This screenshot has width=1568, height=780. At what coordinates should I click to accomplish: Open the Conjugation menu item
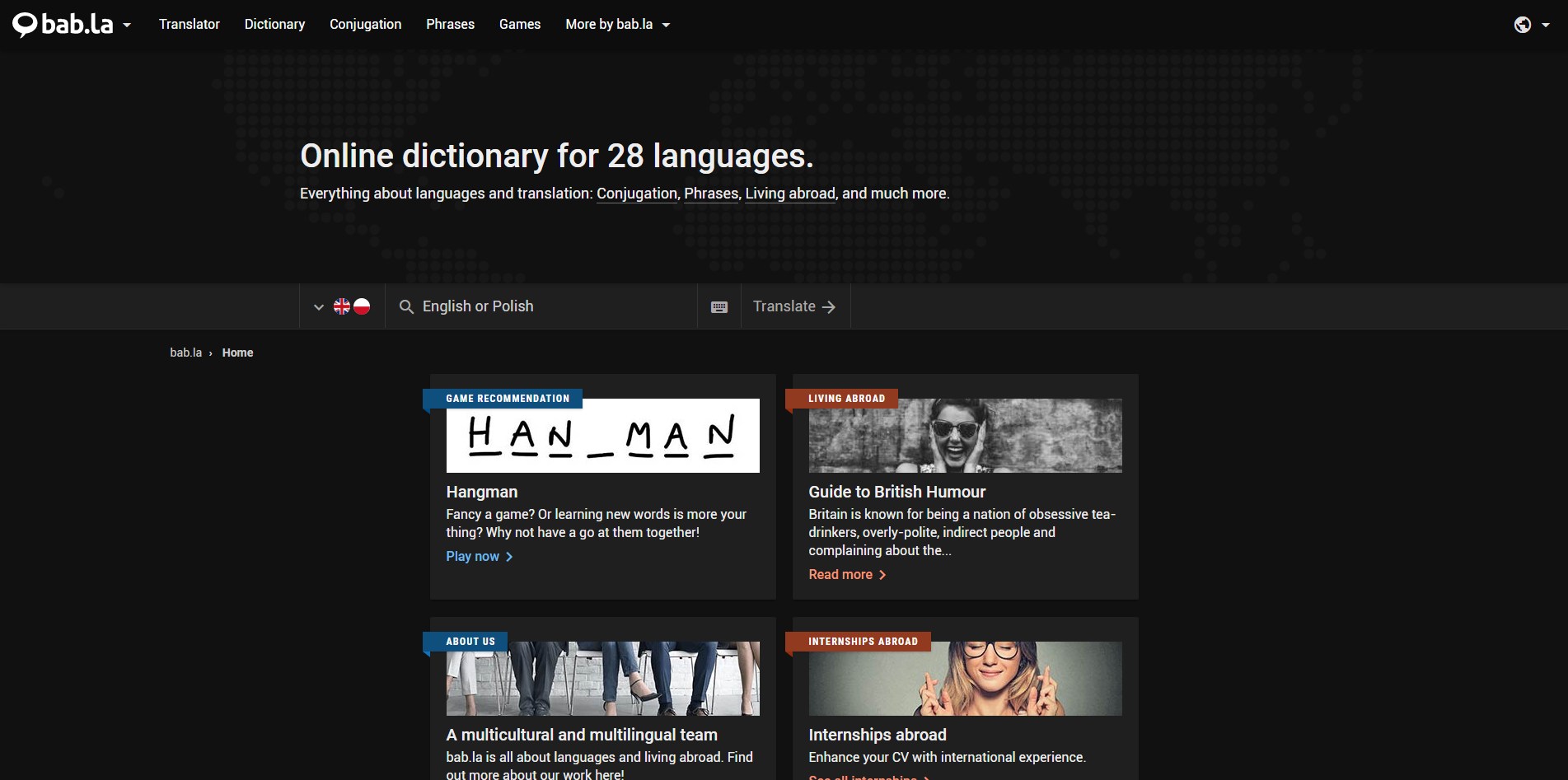pyautogui.click(x=366, y=25)
